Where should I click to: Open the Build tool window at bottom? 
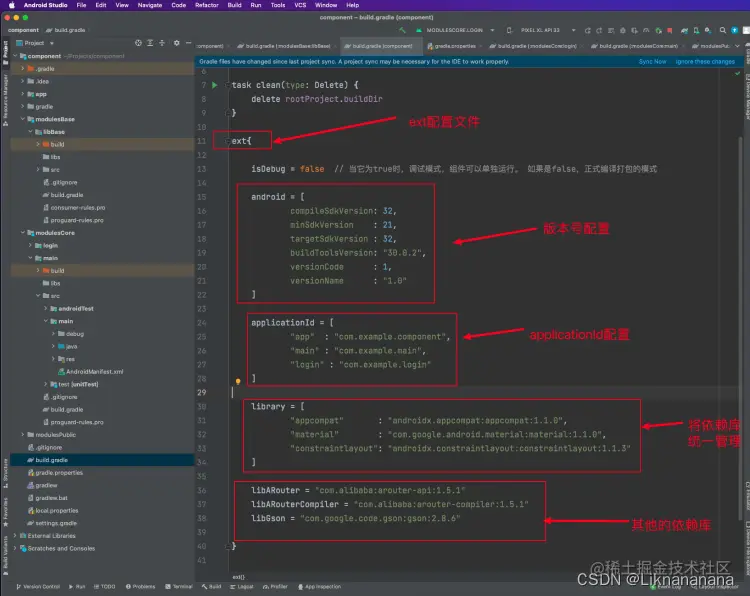pos(211,586)
